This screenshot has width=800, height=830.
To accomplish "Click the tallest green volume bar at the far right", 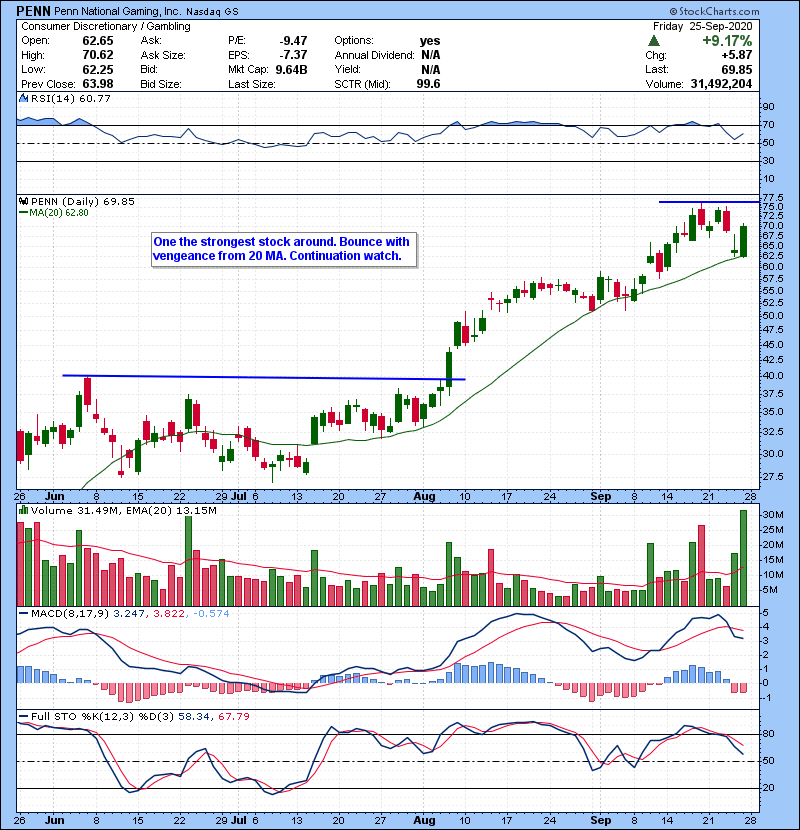I will tap(743, 558).
